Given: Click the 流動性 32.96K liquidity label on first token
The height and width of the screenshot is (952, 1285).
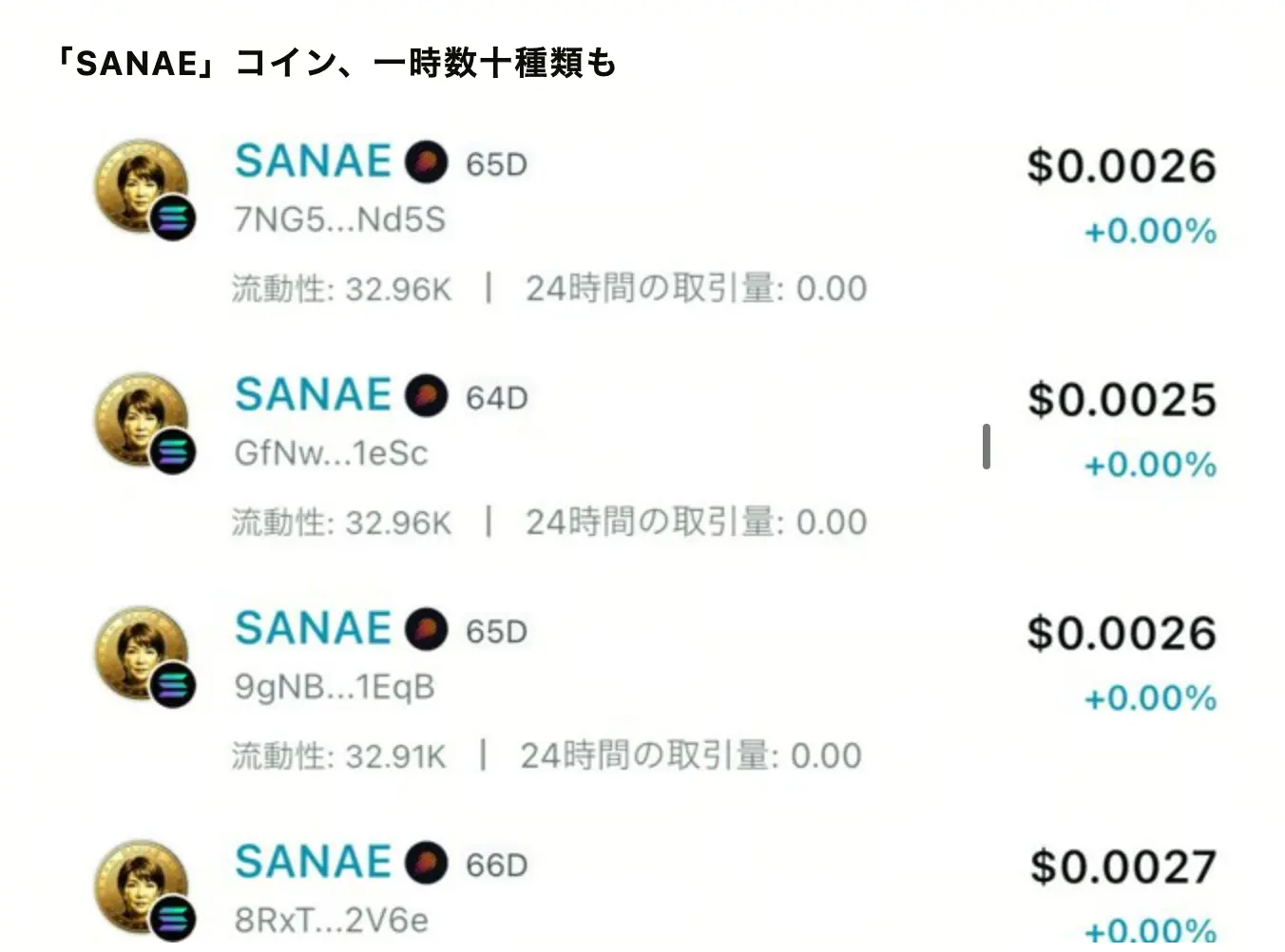Looking at the screenshot, I should click(x=340, y=288).
